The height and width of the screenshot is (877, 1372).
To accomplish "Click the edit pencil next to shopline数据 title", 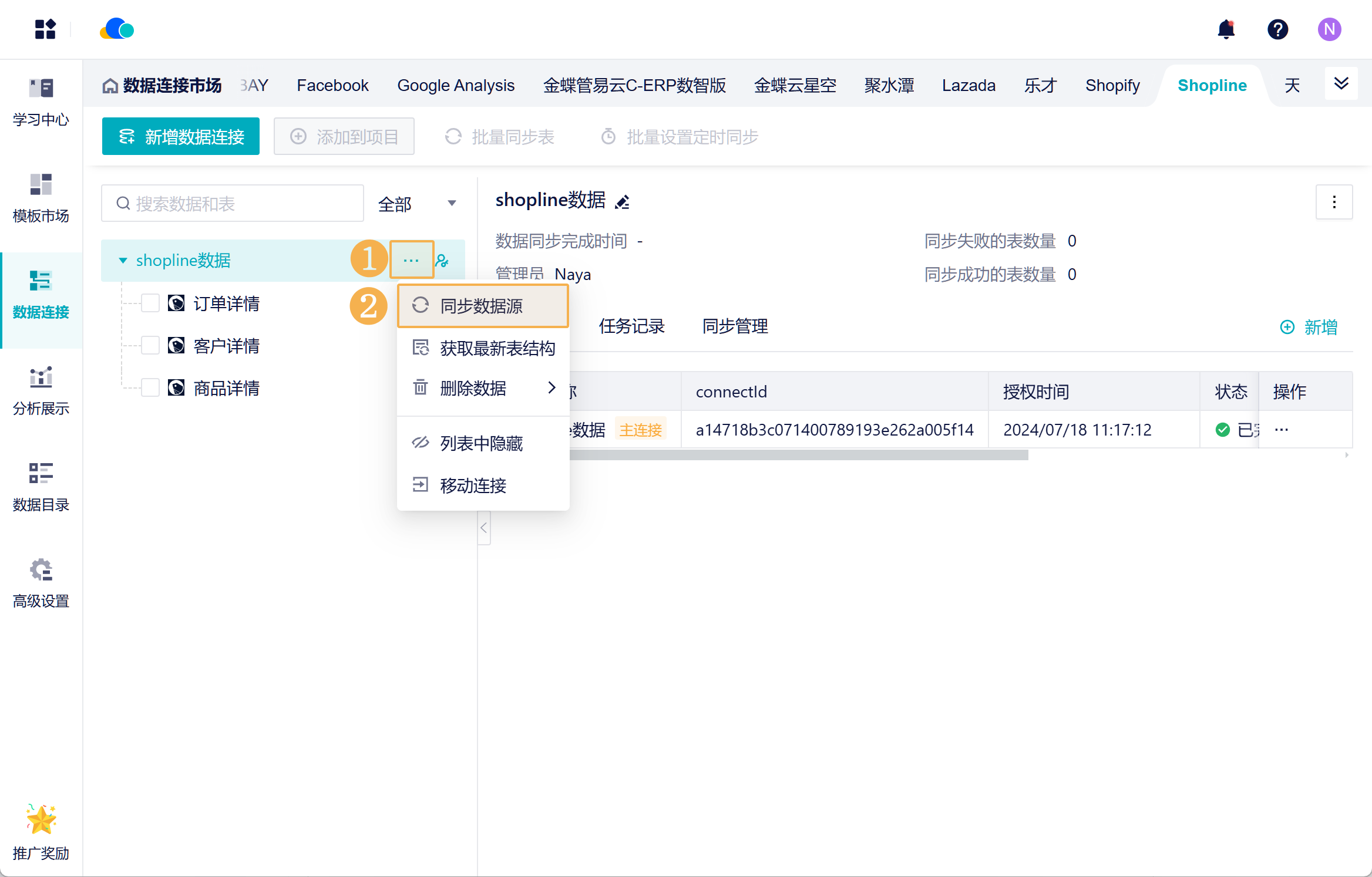I will [x=622, y=202].
